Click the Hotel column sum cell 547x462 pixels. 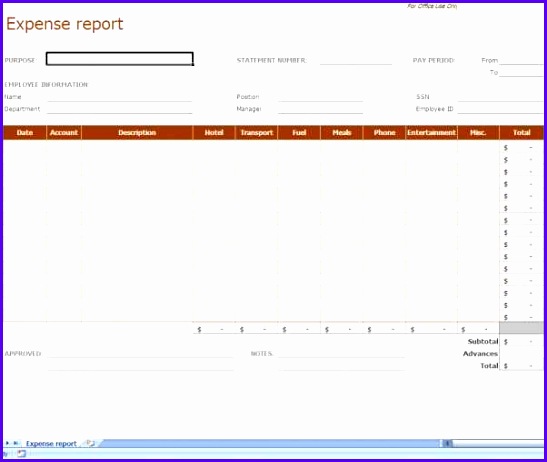tap(214, 329)
